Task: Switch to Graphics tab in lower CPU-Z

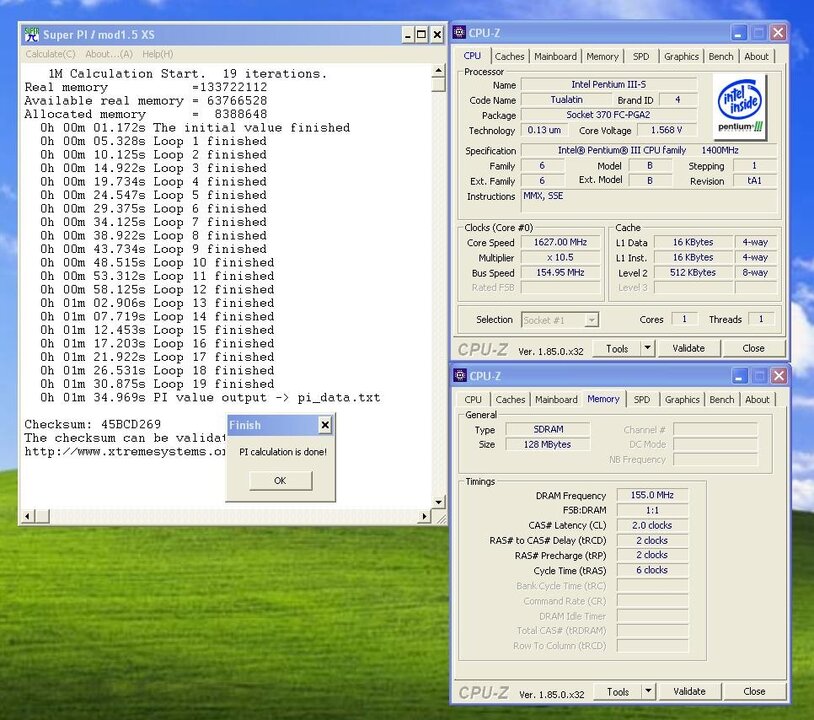Action: [x=682, y=400]
